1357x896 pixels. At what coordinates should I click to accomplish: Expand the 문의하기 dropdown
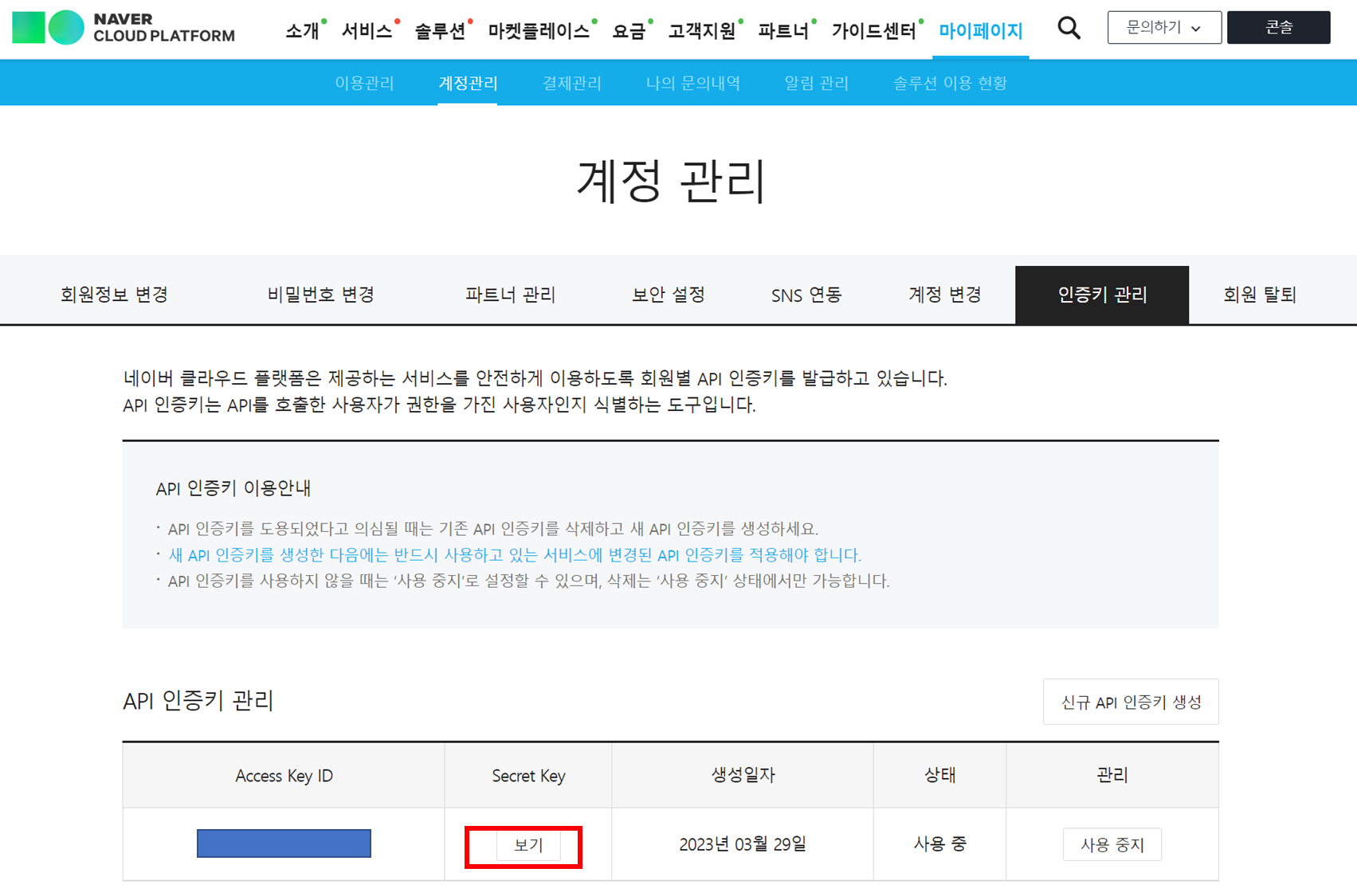[1164, 28]
